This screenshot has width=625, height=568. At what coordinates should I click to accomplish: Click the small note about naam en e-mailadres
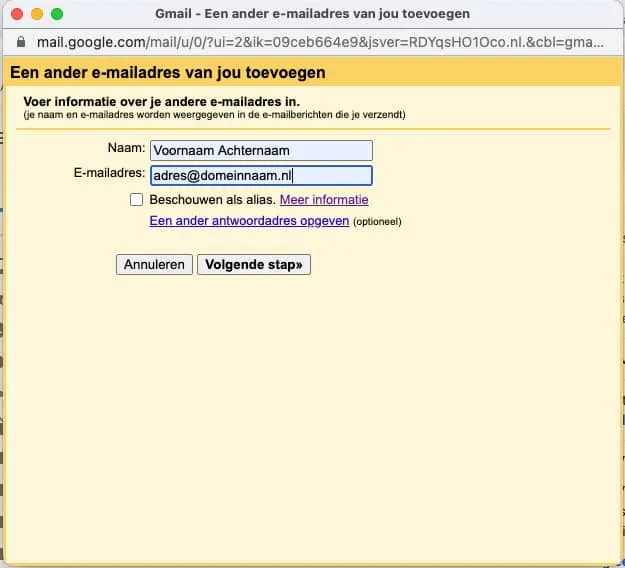pos(214,115)
